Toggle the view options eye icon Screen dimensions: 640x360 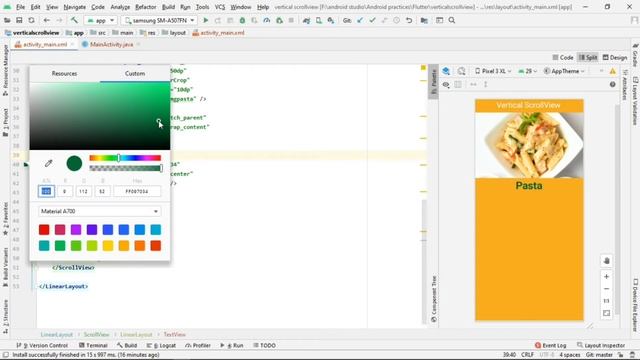tap(446, 84)
